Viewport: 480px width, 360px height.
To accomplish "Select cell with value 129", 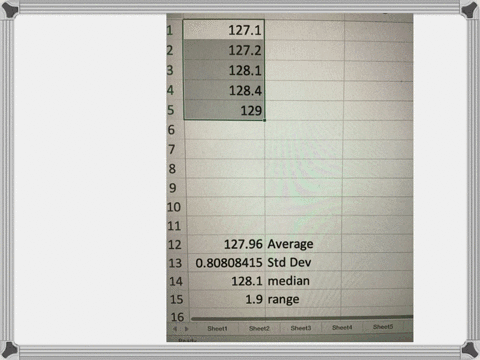I will 224,110.
